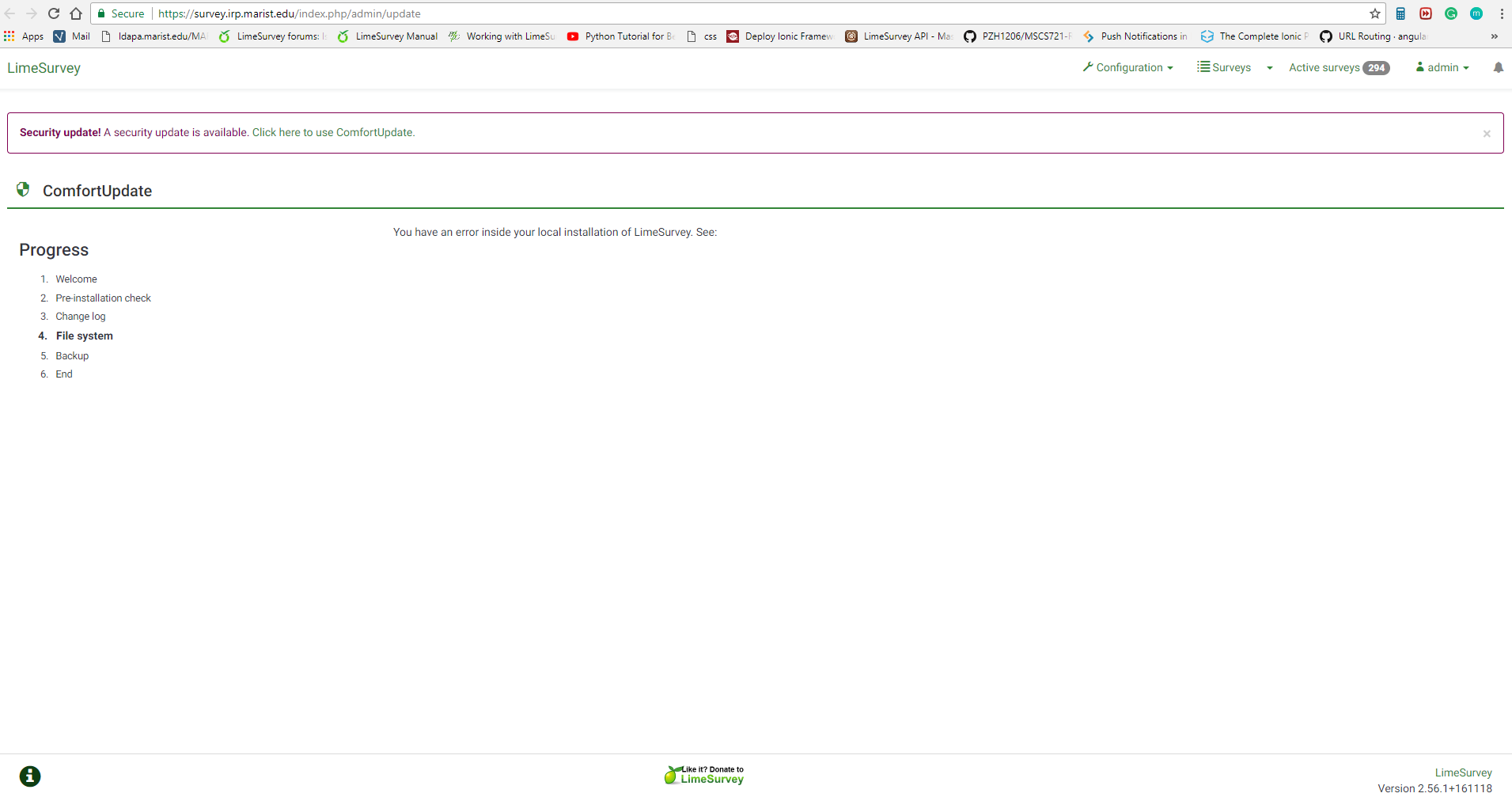This screenshot has height=797, width=1512.
Task: Select the End progress step
Action: (x=64, y=374)
